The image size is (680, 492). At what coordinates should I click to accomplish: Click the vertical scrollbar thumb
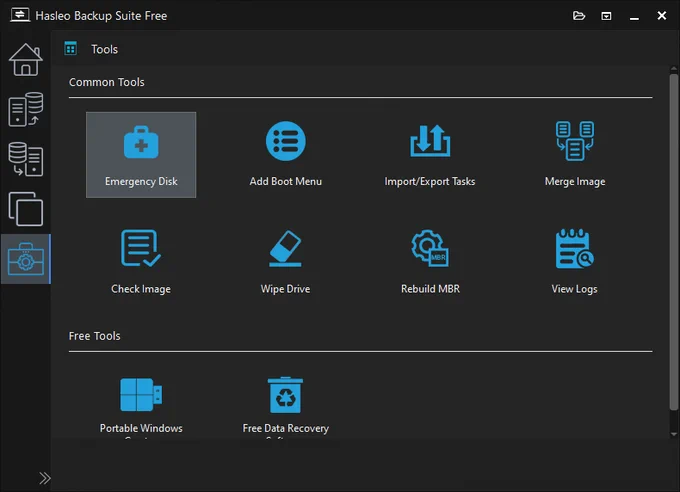point(673,242)
